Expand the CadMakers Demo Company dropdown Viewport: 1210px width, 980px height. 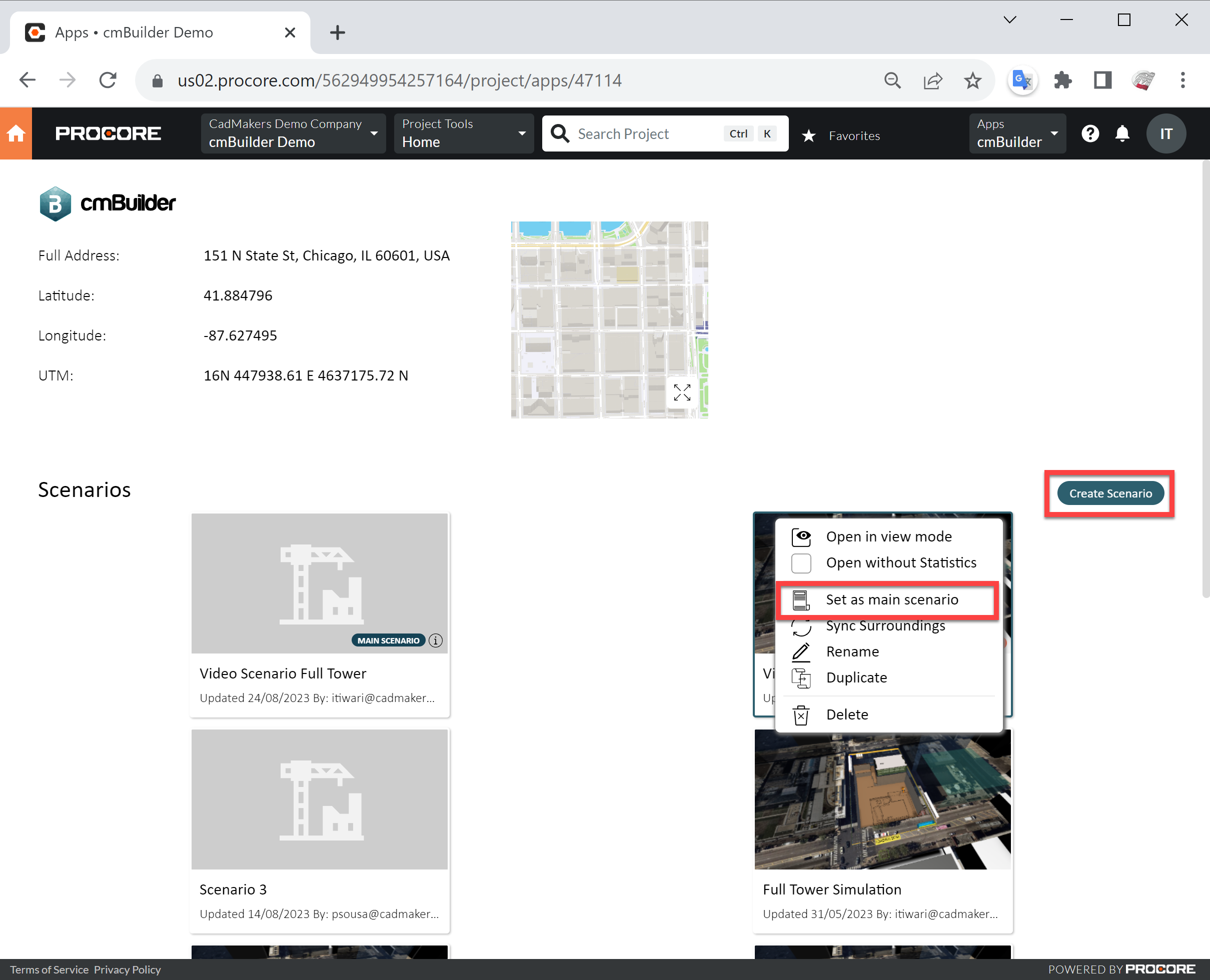tap(374, 133)
